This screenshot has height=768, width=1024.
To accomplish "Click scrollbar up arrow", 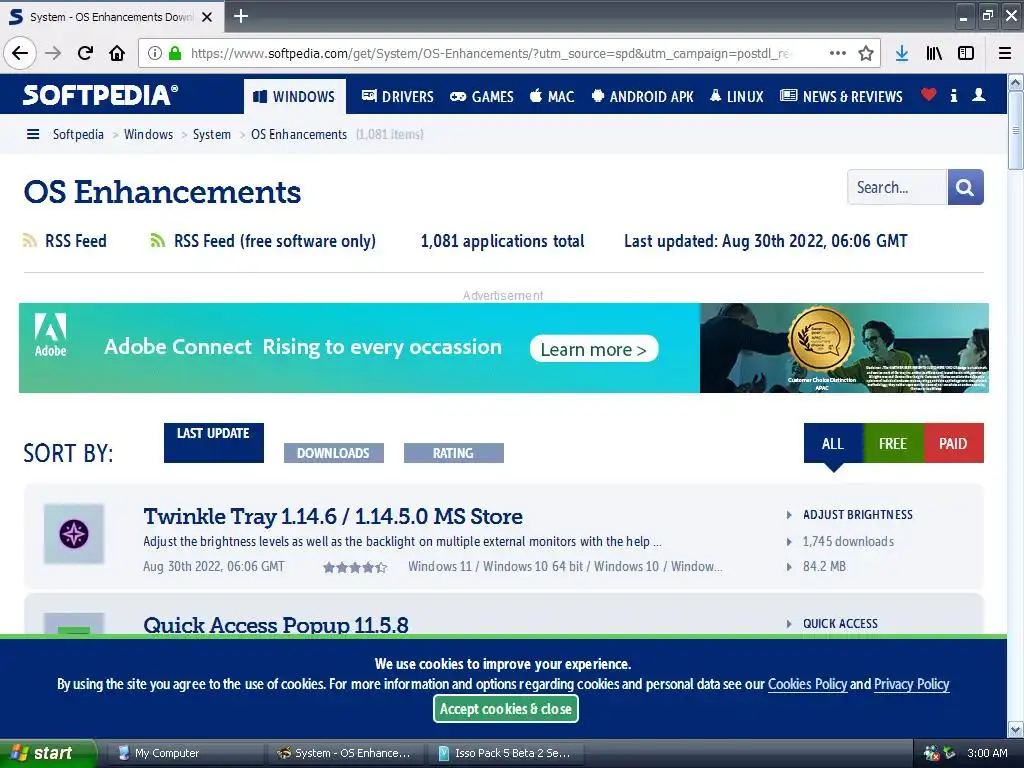I will pos(1016,82).
